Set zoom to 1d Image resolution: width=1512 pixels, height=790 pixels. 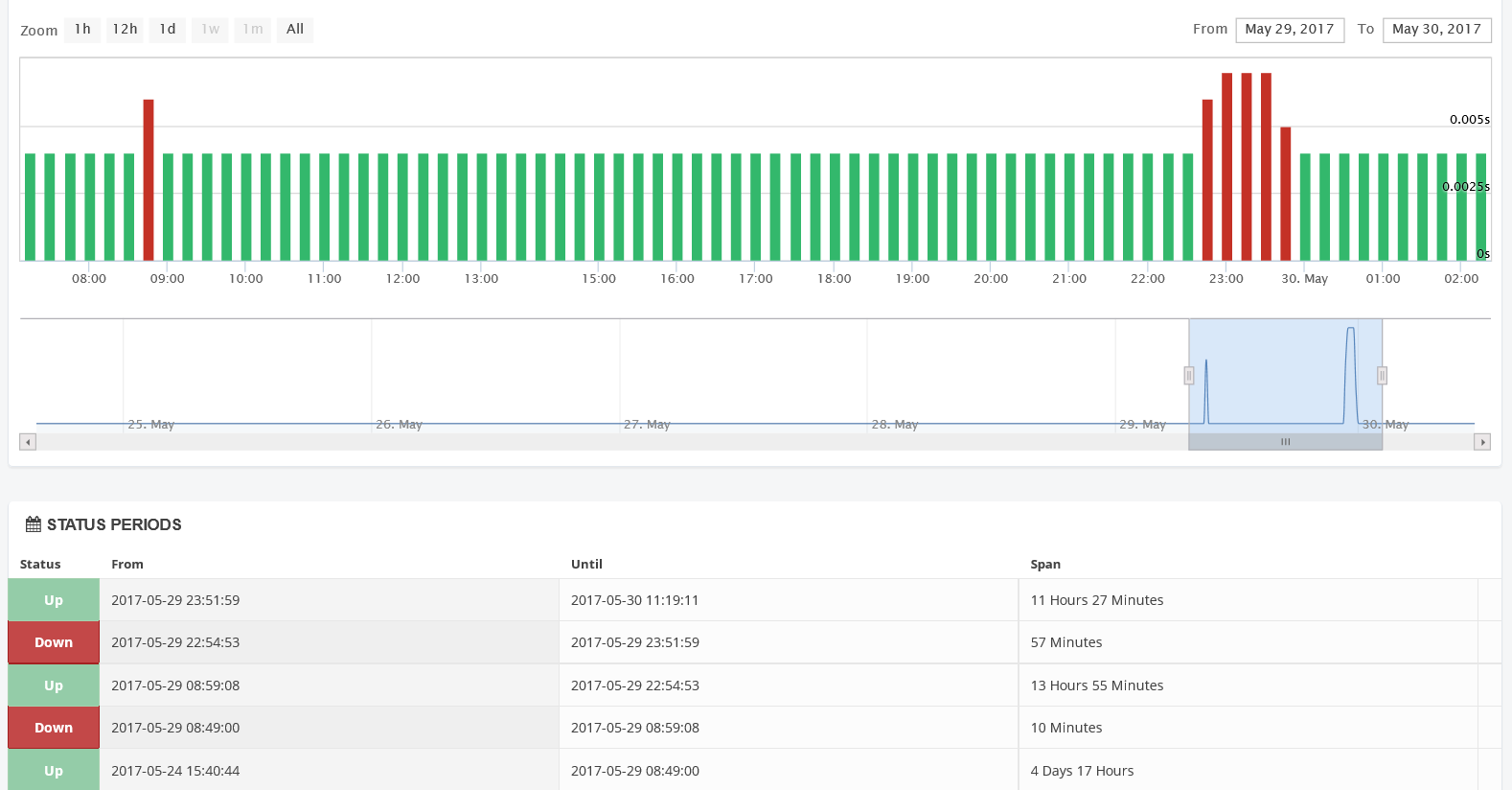tap(168, 30)
